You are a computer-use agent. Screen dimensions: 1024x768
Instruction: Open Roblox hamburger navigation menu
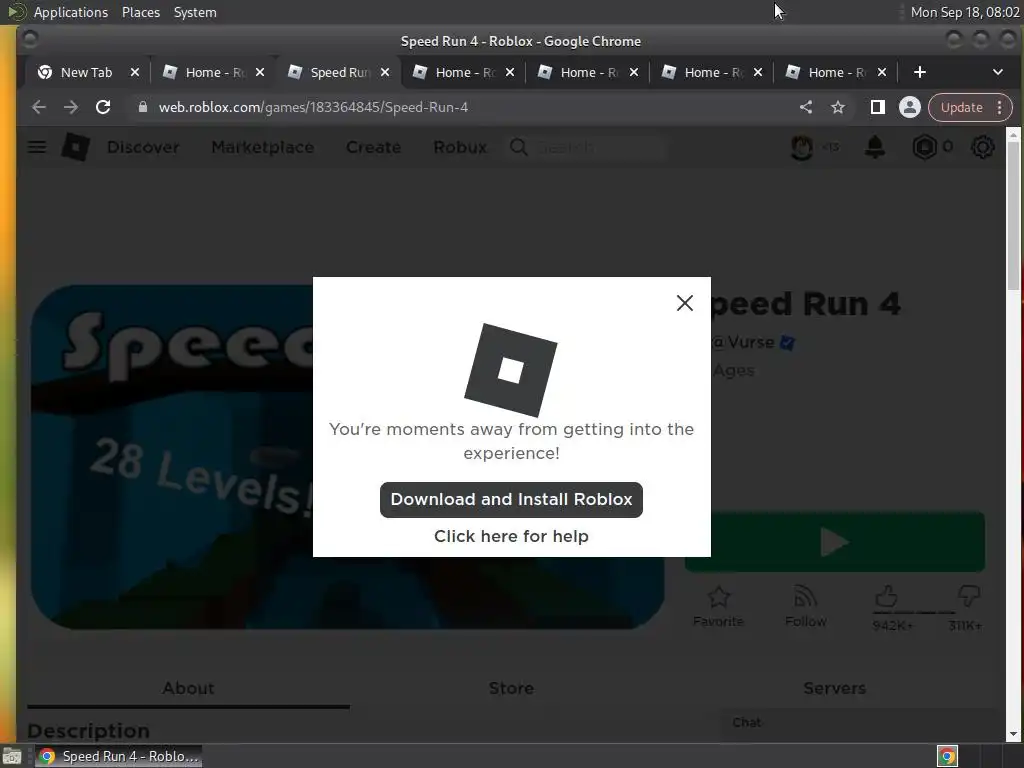pyautogui.click(x=37, y=147)
